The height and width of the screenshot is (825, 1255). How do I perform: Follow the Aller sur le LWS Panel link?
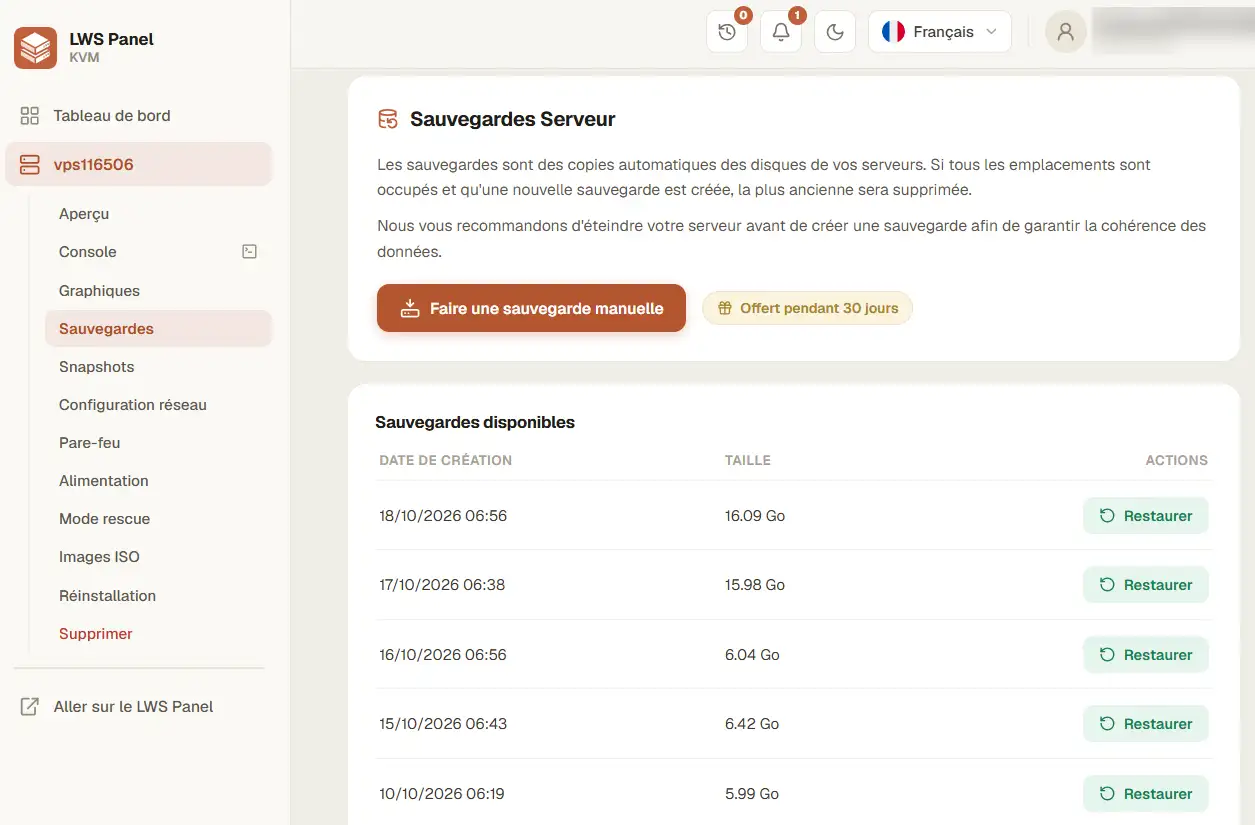(134, 707)
